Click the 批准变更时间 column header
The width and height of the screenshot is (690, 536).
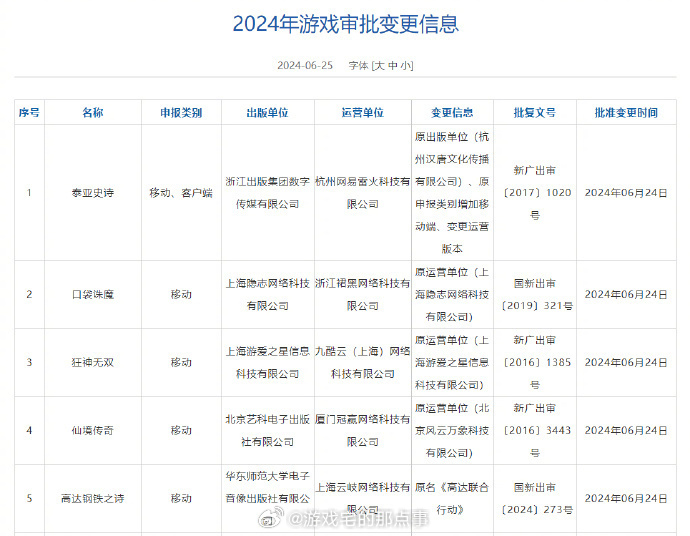pos(626,113)
